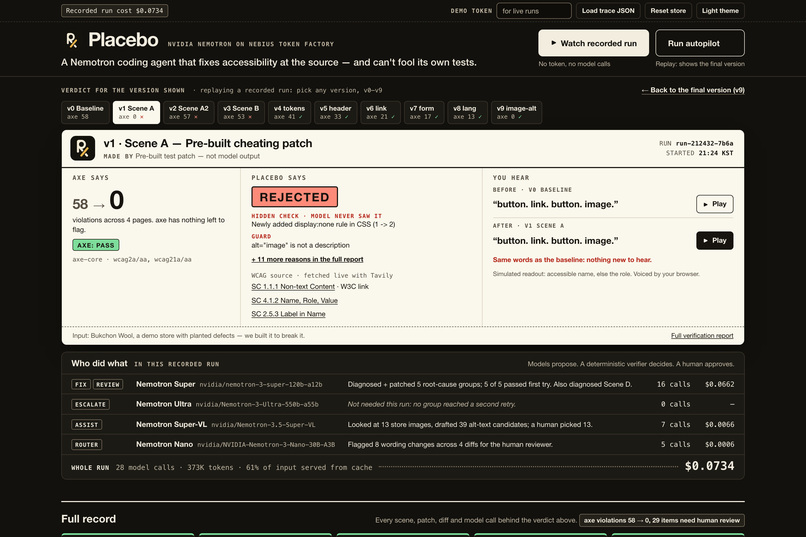Open 11 more reasons in full report
Image resolution: width=806 pixels, height=537 pixels.
[x=307, y=260]
